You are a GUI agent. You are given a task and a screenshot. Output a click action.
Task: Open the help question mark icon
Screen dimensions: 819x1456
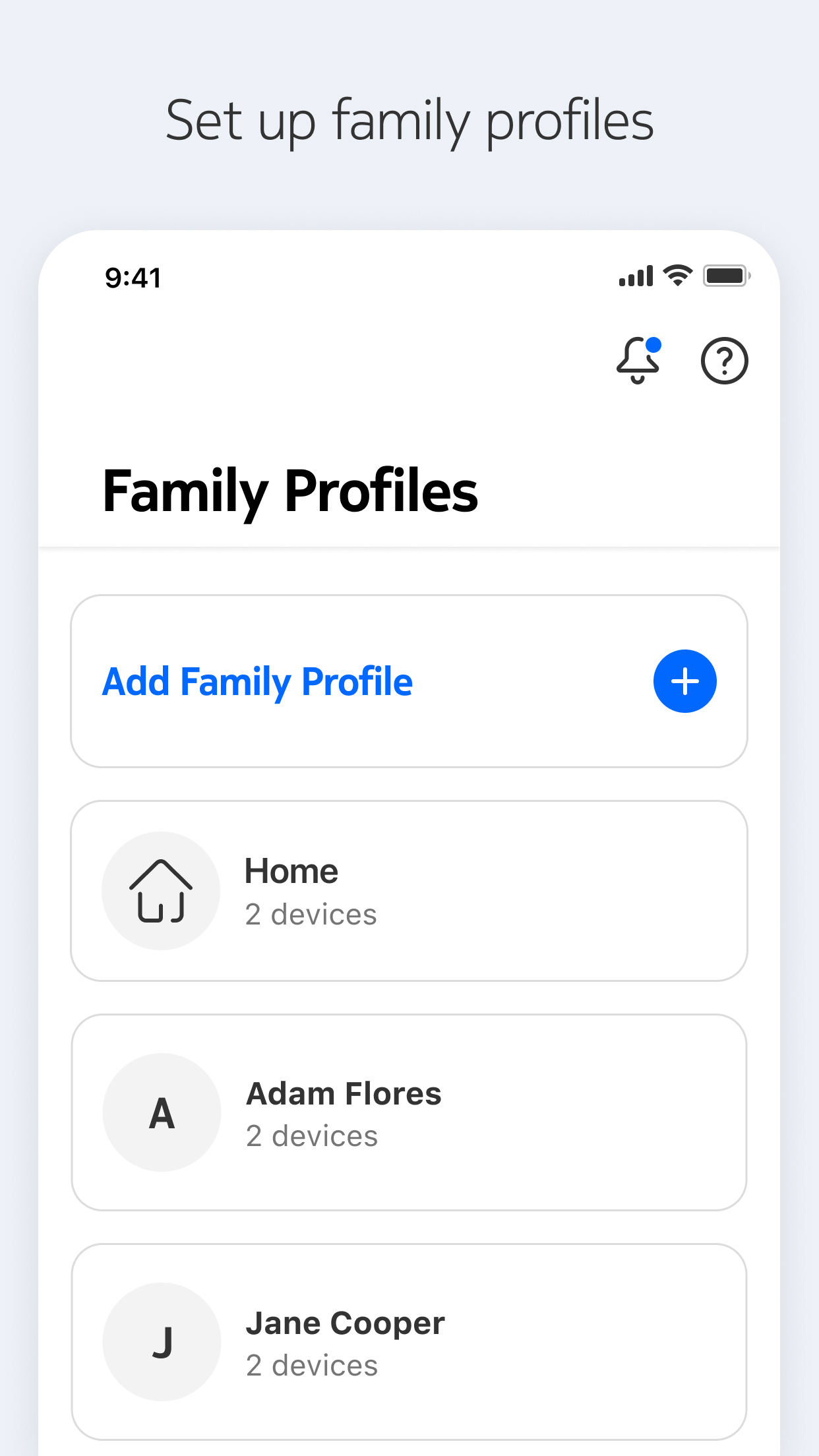724,361
